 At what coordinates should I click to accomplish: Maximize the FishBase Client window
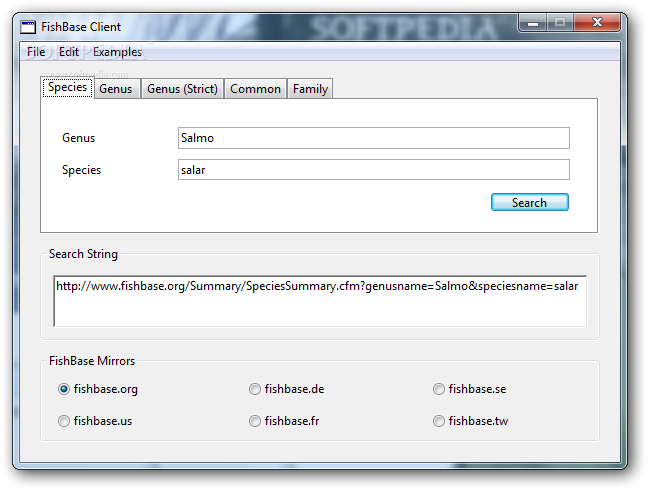(x=560, y=22)
